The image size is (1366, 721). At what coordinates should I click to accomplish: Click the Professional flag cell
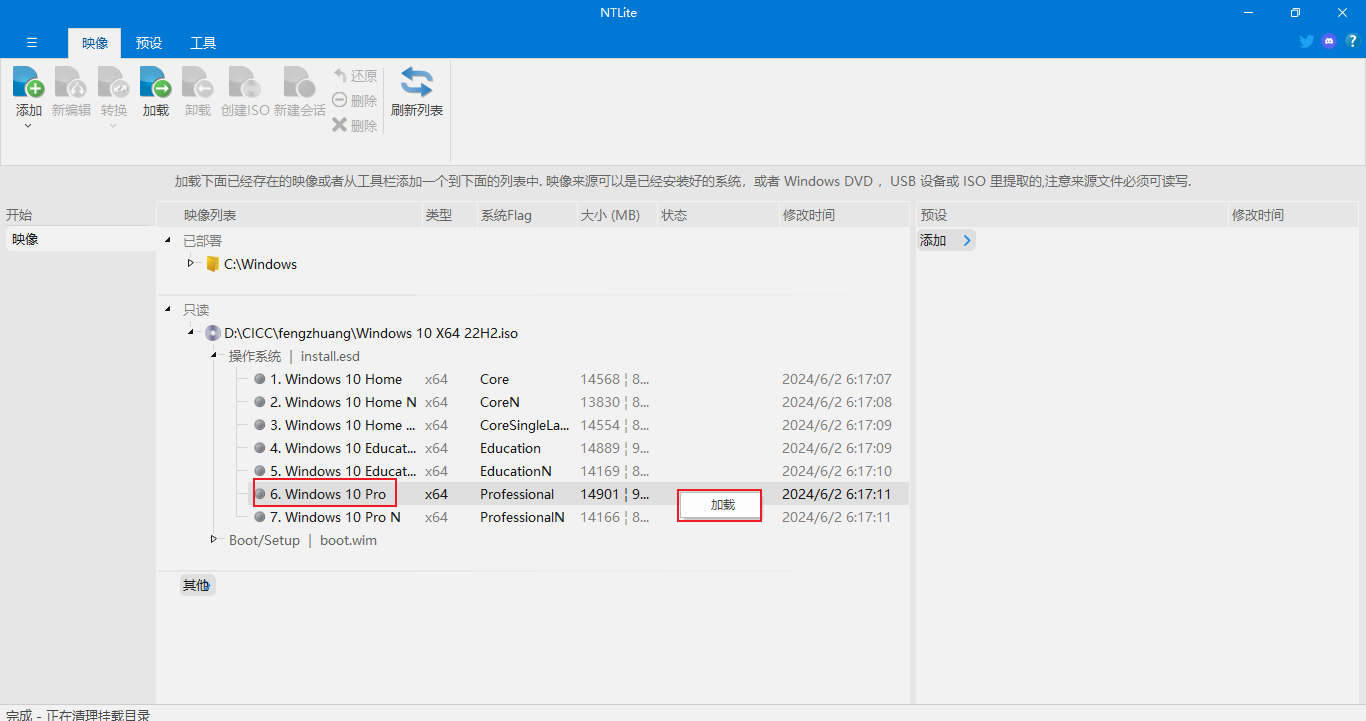point(517,494)
